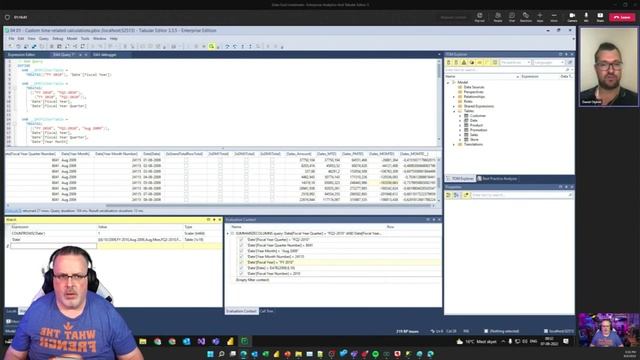This screenshot has height=360, width=640.
Task: Click the Properties panel search field
Action: [522, 195]
